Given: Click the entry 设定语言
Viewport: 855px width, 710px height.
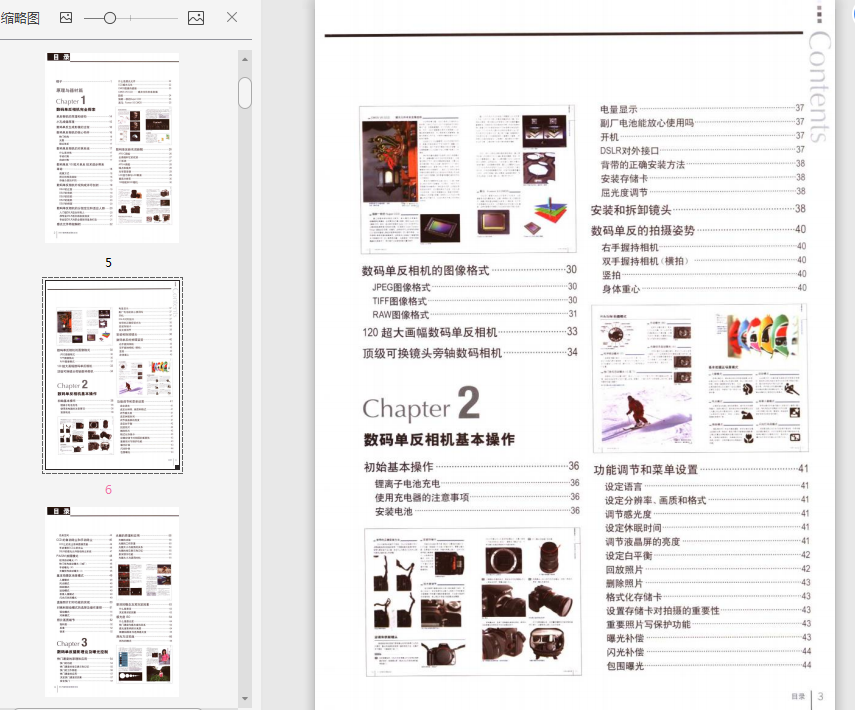Looking at the screenshot, I should 623,486.
